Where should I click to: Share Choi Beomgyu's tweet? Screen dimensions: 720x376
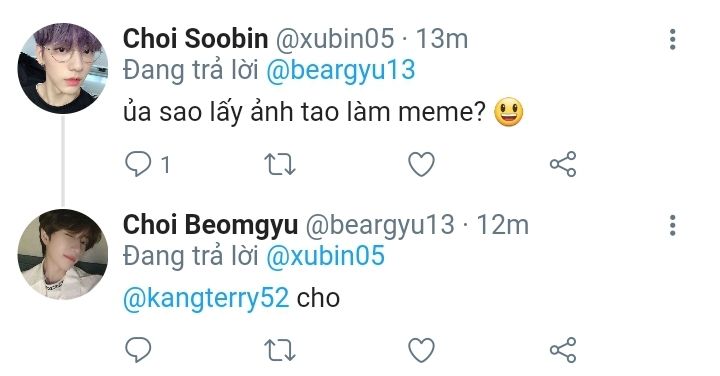tap(563, 350)
